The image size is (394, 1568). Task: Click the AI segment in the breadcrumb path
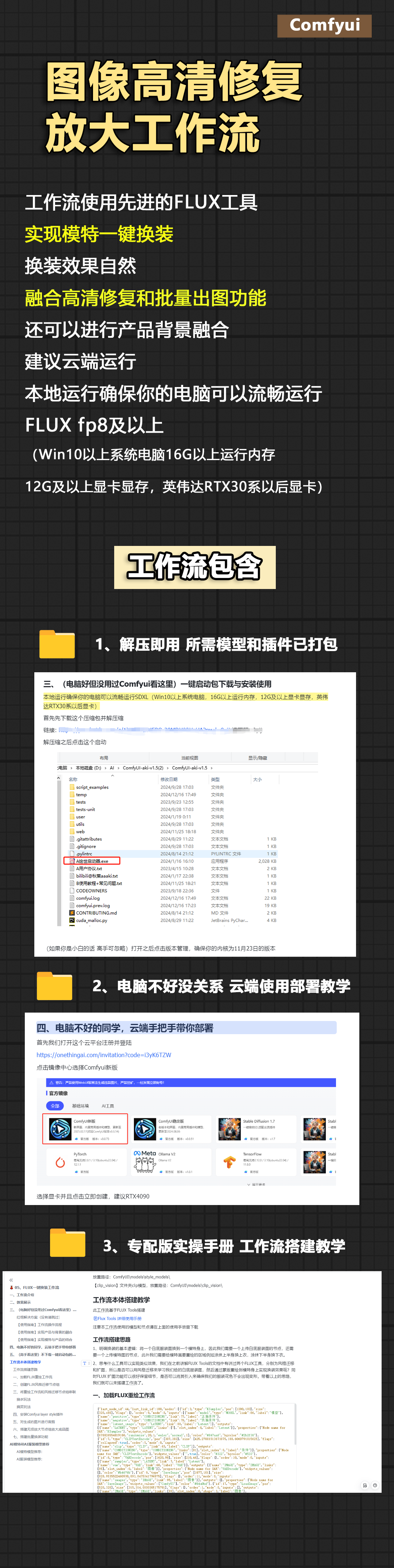point(112,768)
